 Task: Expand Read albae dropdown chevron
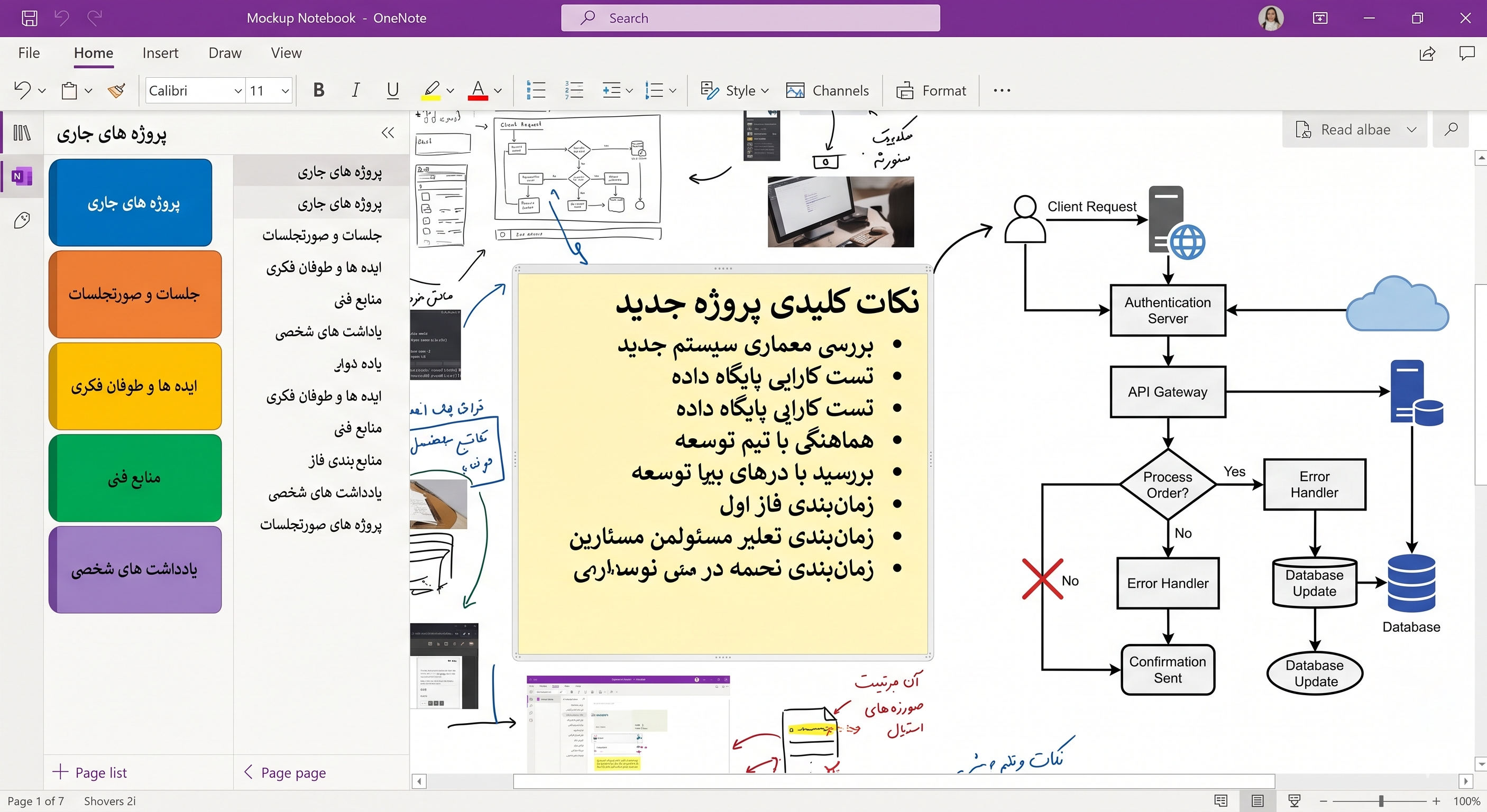(1411, 130)
